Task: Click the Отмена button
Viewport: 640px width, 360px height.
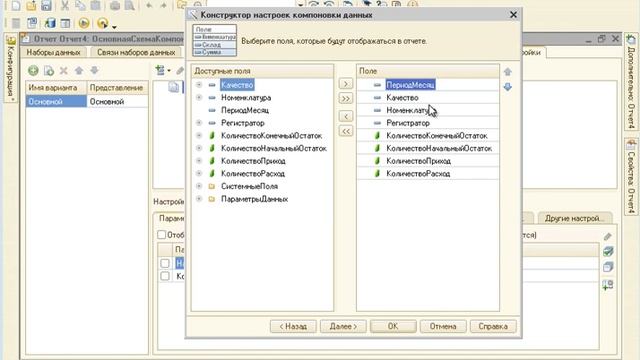Action: coord(443,327)
